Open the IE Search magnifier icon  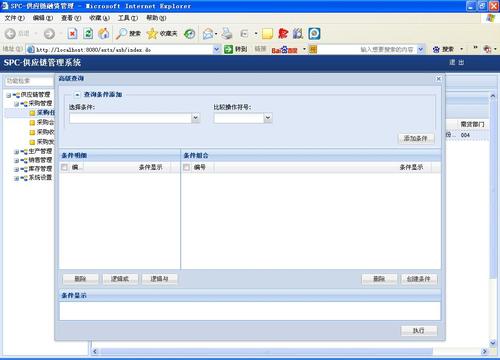[x=121, y=33]
